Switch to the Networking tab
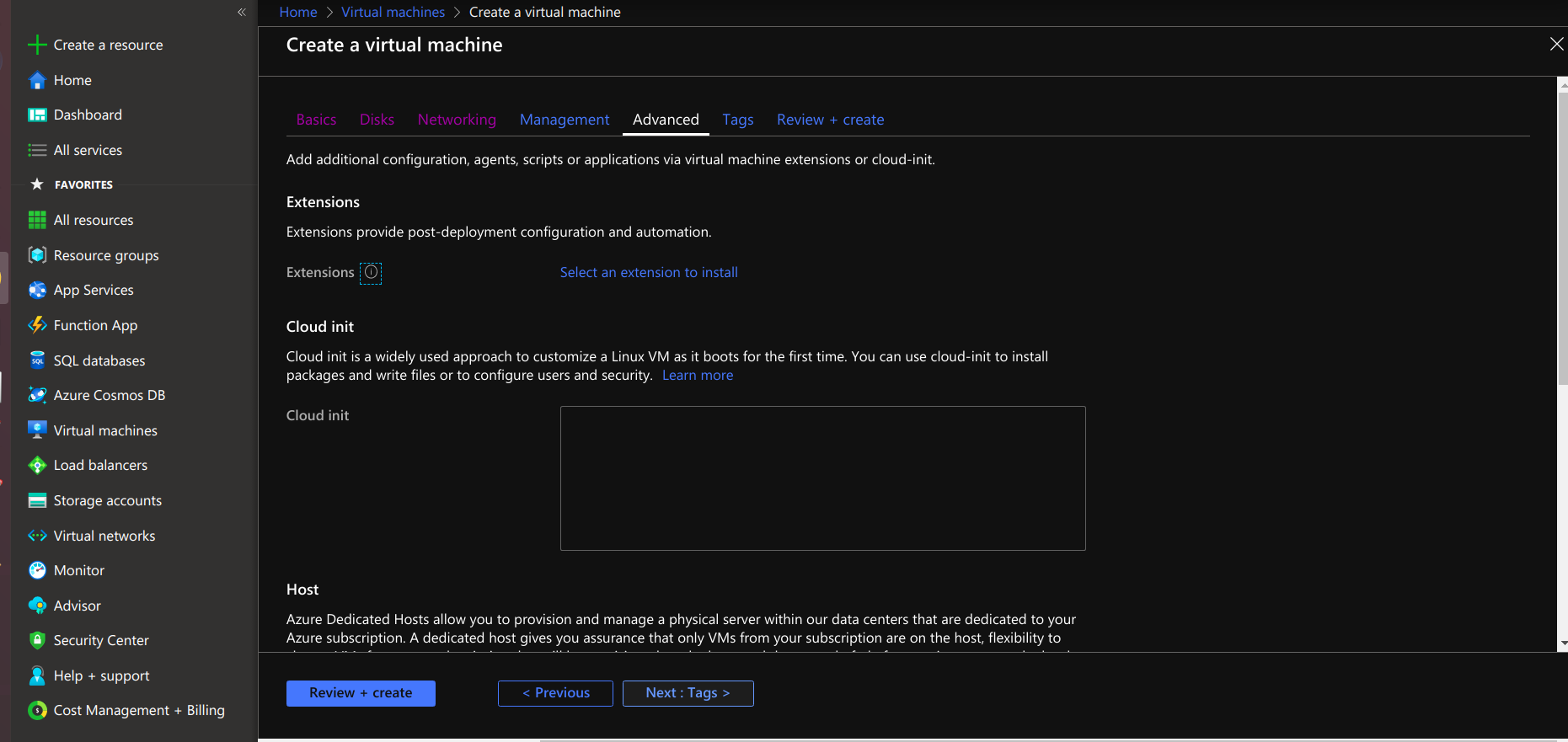 pos(457,120)
